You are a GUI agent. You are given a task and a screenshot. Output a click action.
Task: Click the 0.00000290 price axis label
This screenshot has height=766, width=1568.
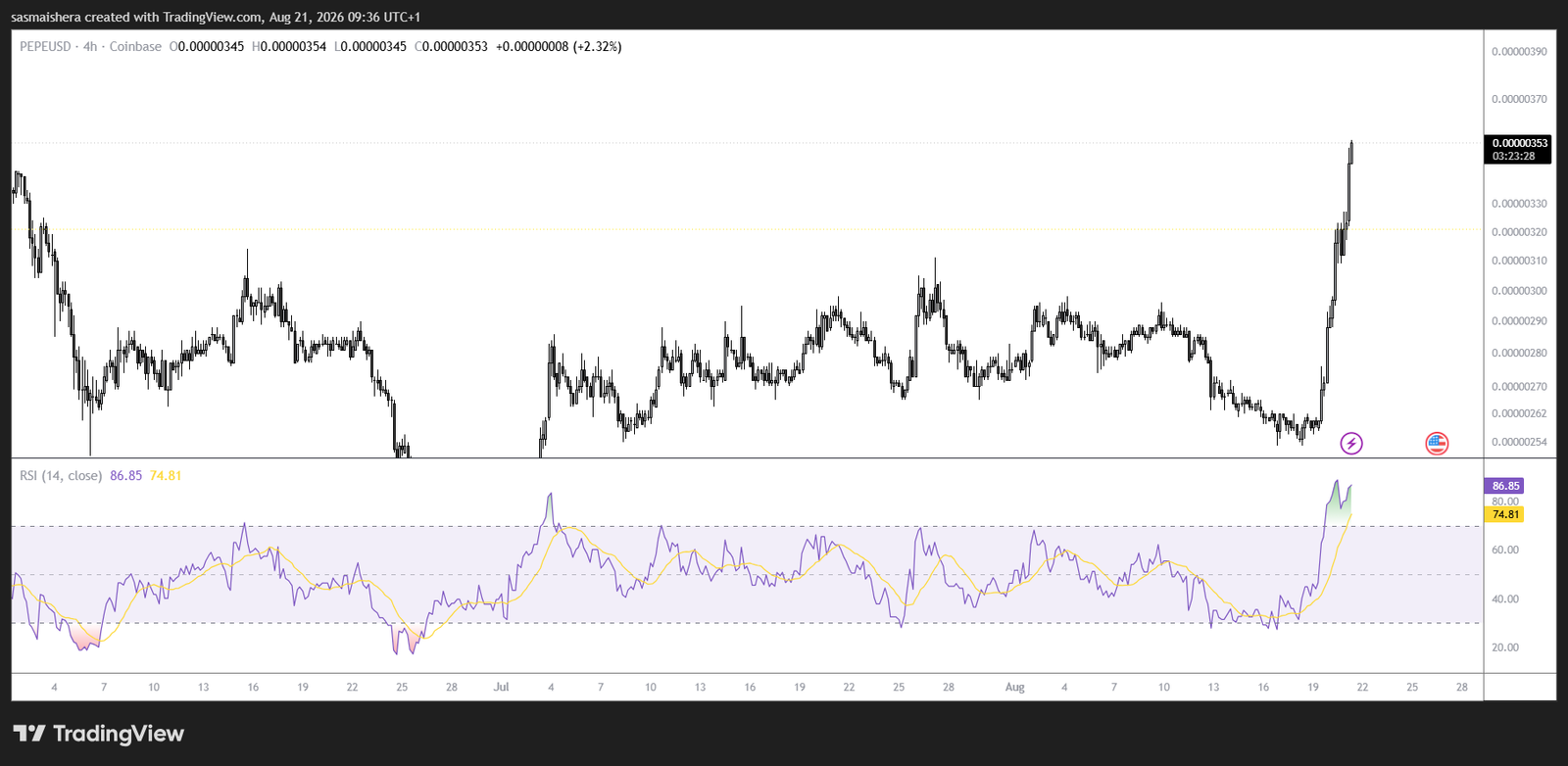coord(1519,321)
